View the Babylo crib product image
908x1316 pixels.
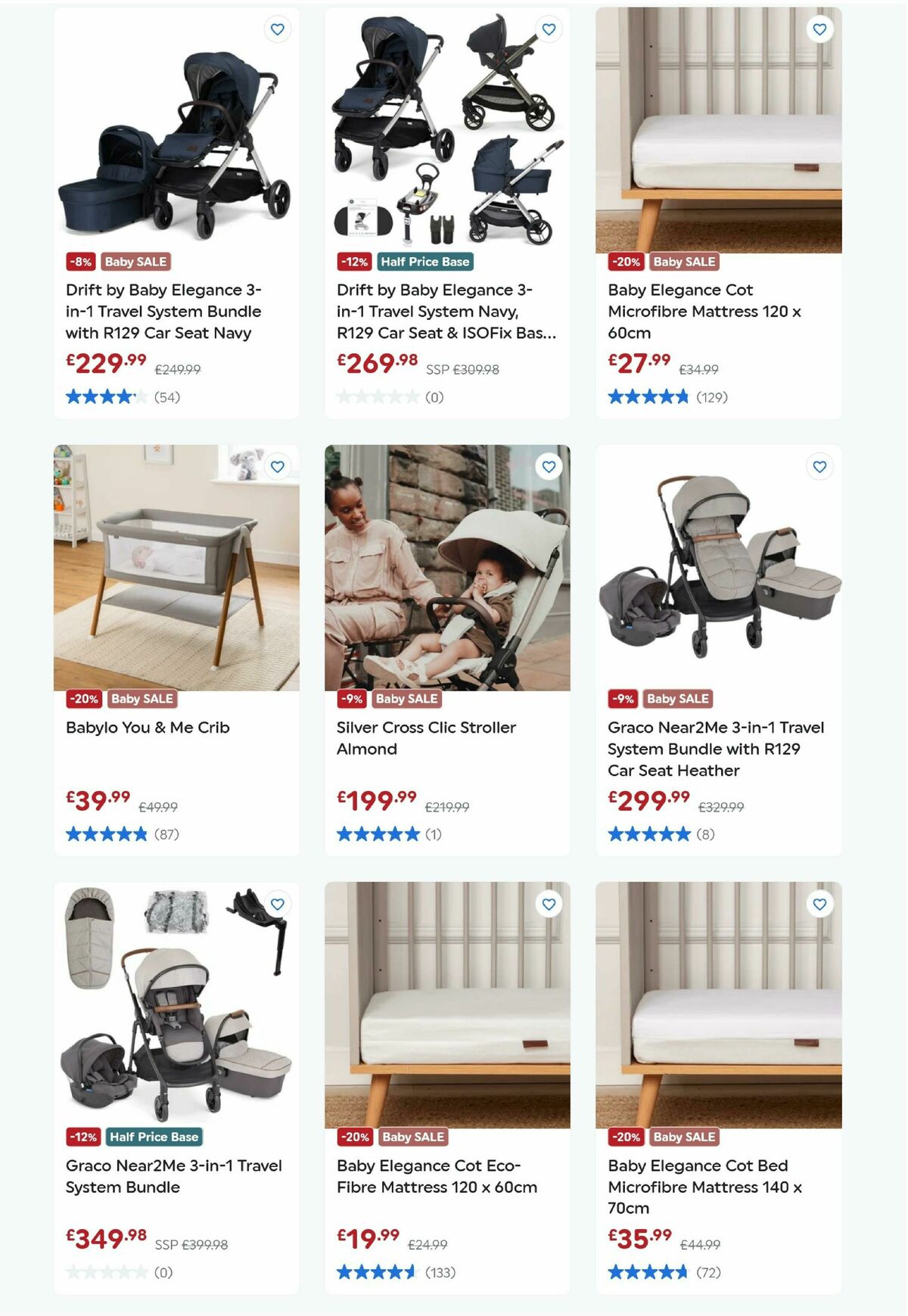coord(176,567)
